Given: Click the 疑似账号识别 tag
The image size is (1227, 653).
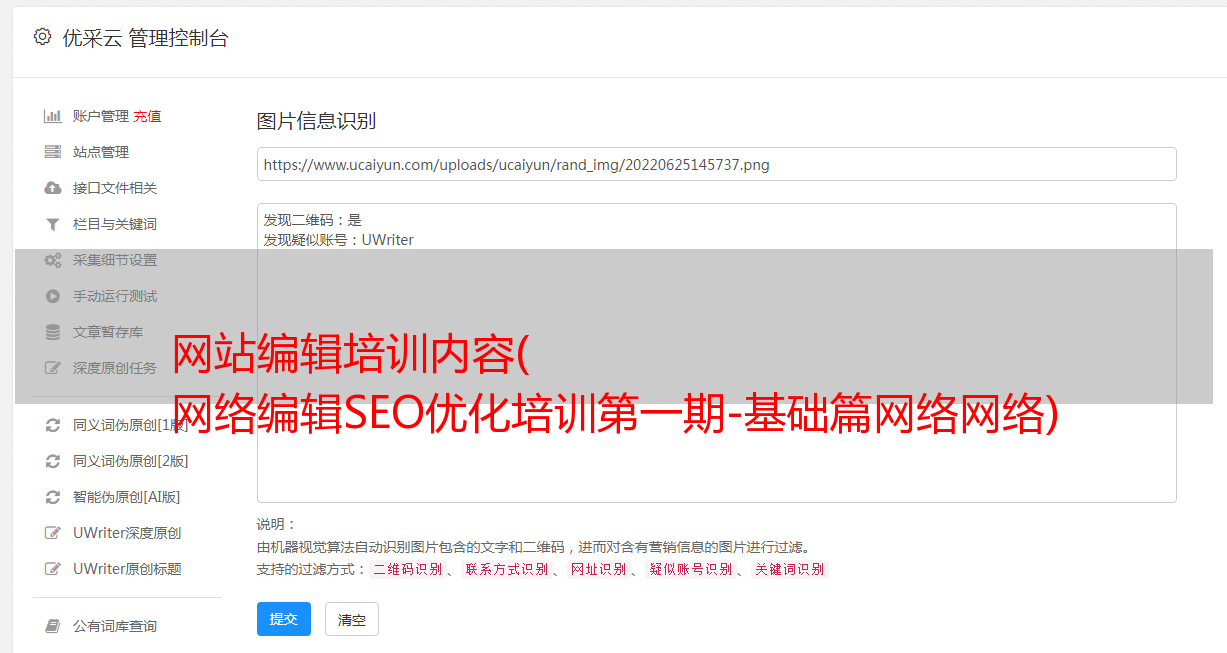Looking at the screenshot, I should coord(690,569).
